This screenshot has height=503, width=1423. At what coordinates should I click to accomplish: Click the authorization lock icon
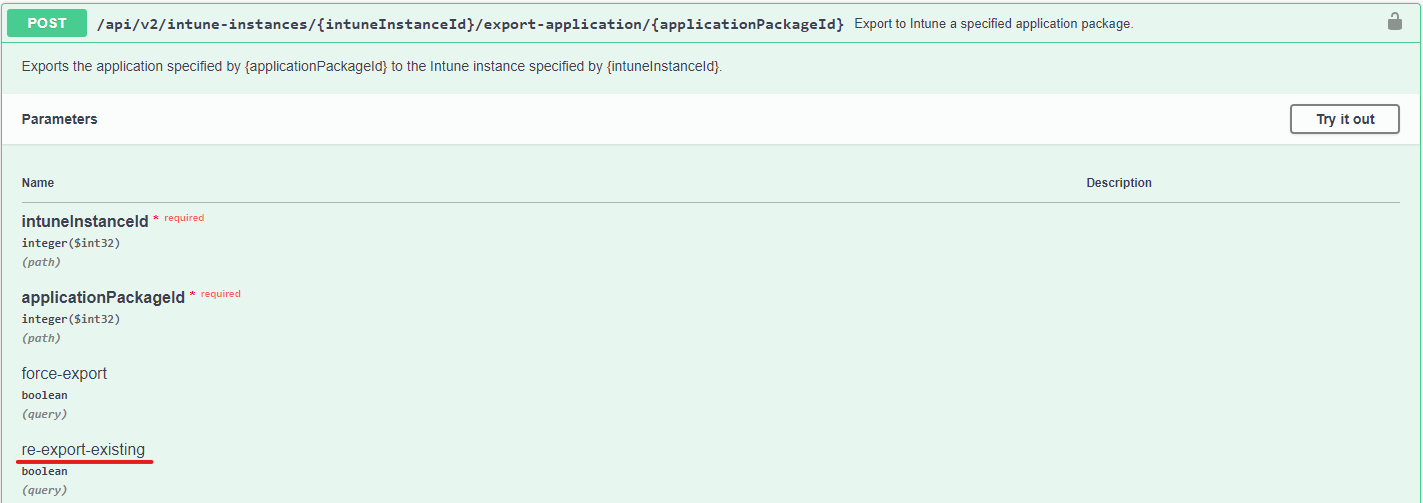(x=1394, y=22)
